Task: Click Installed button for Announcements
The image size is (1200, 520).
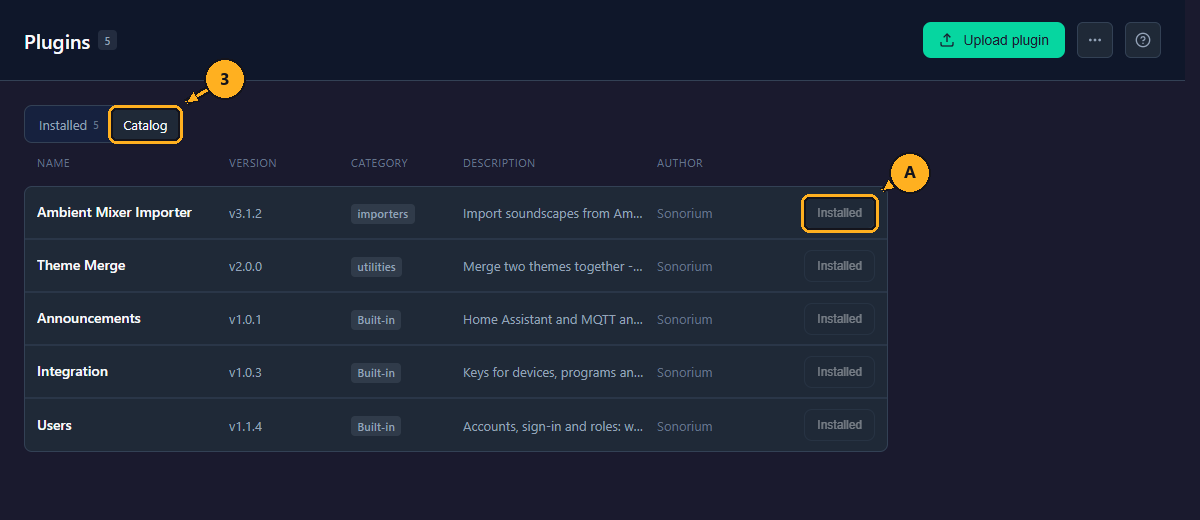Action: (x=839, y=319)
